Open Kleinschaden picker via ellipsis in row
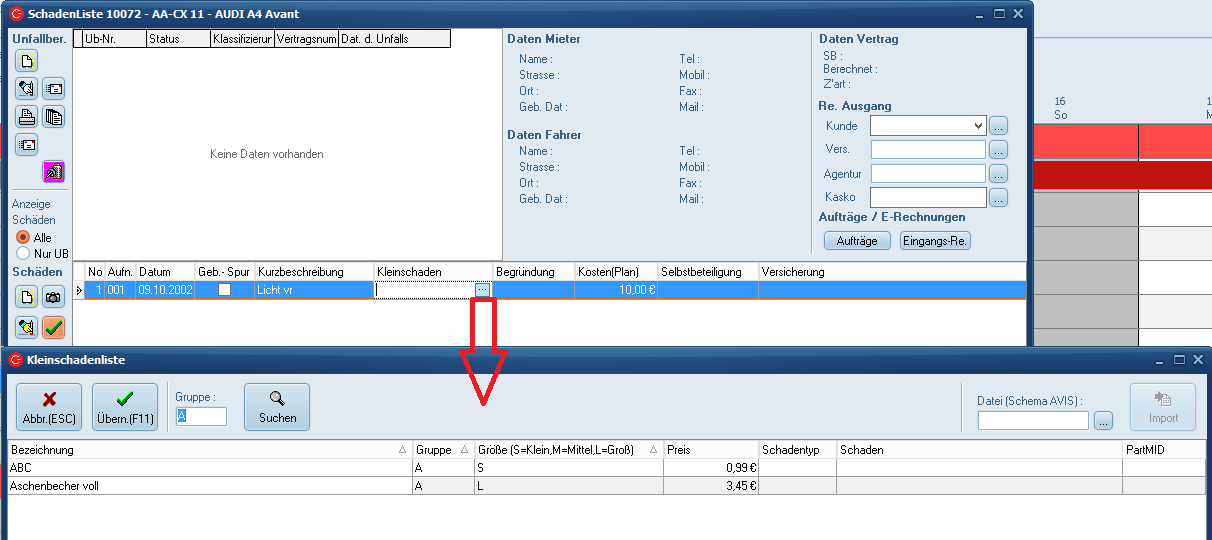Image resolution: width=1212 pixels, height=540 pixels. pyautogui.click(x=483, y=290)
